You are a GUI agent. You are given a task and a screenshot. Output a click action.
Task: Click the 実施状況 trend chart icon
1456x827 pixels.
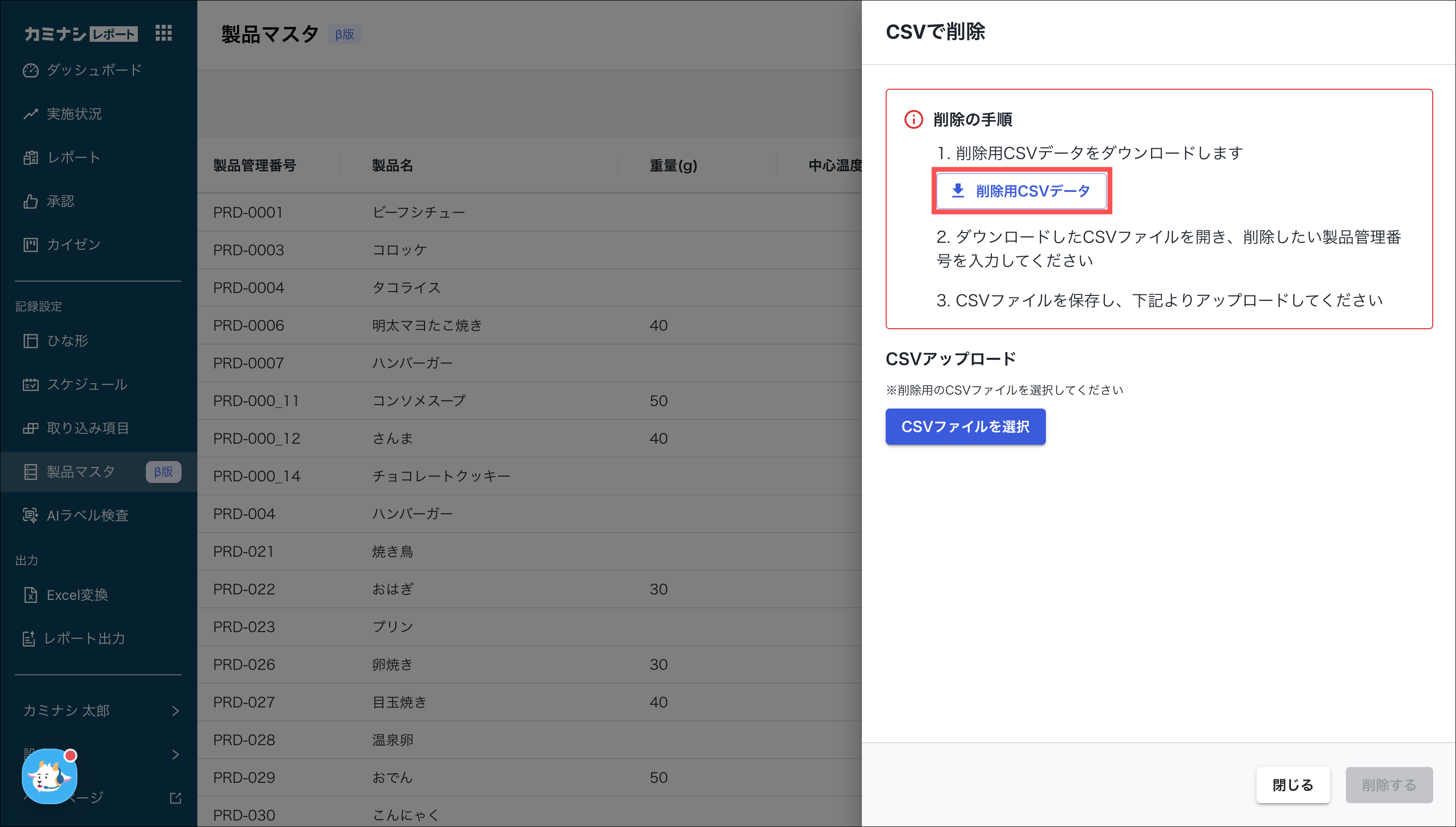30,114
